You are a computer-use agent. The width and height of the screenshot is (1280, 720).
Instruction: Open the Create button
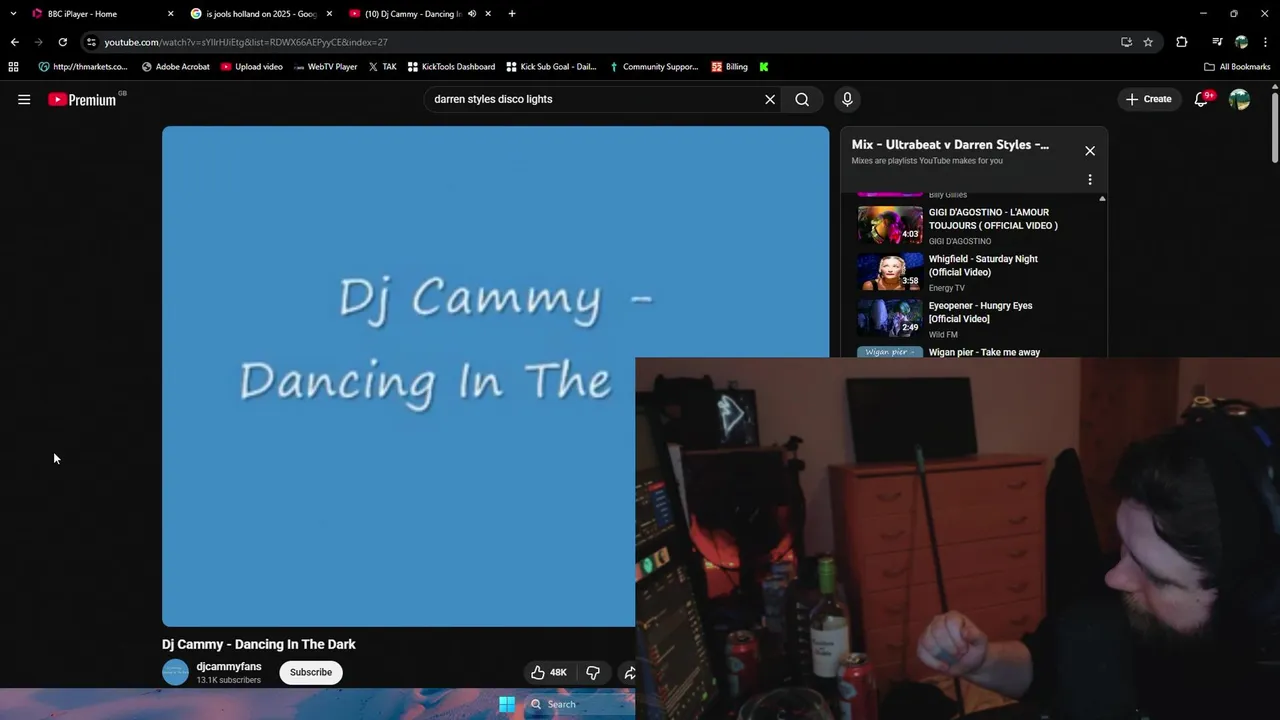click(1148, 99)
